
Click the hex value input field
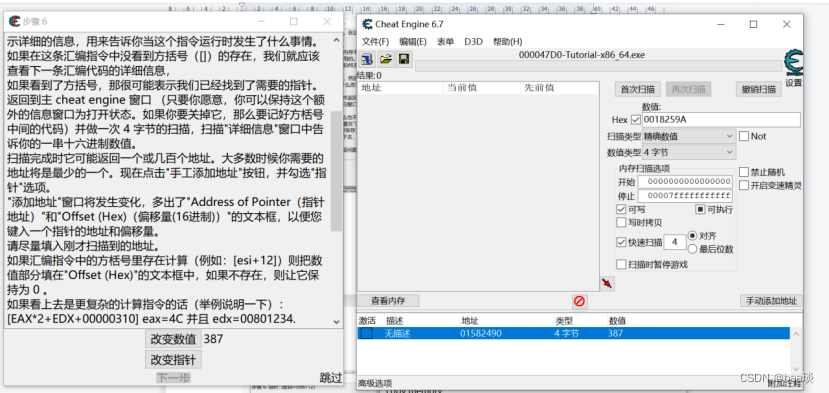pos(721,120)
